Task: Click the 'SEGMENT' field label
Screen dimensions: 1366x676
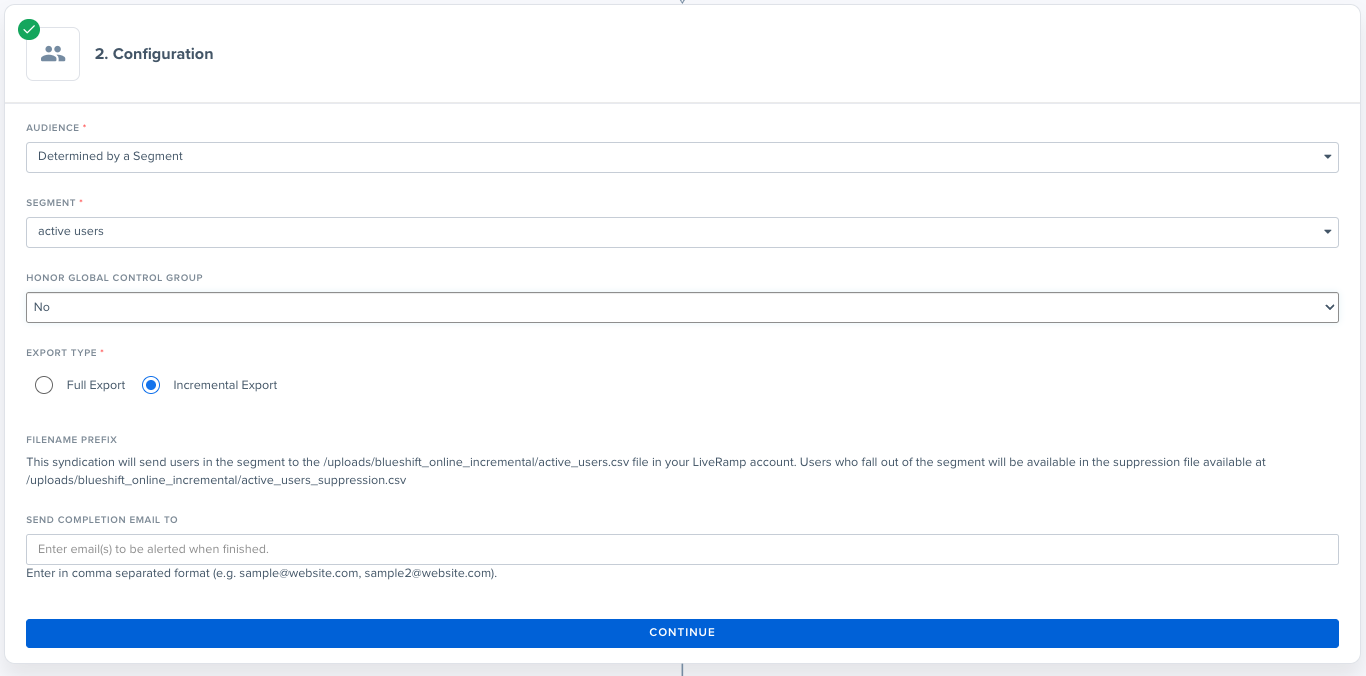Action: click(51, 203)
